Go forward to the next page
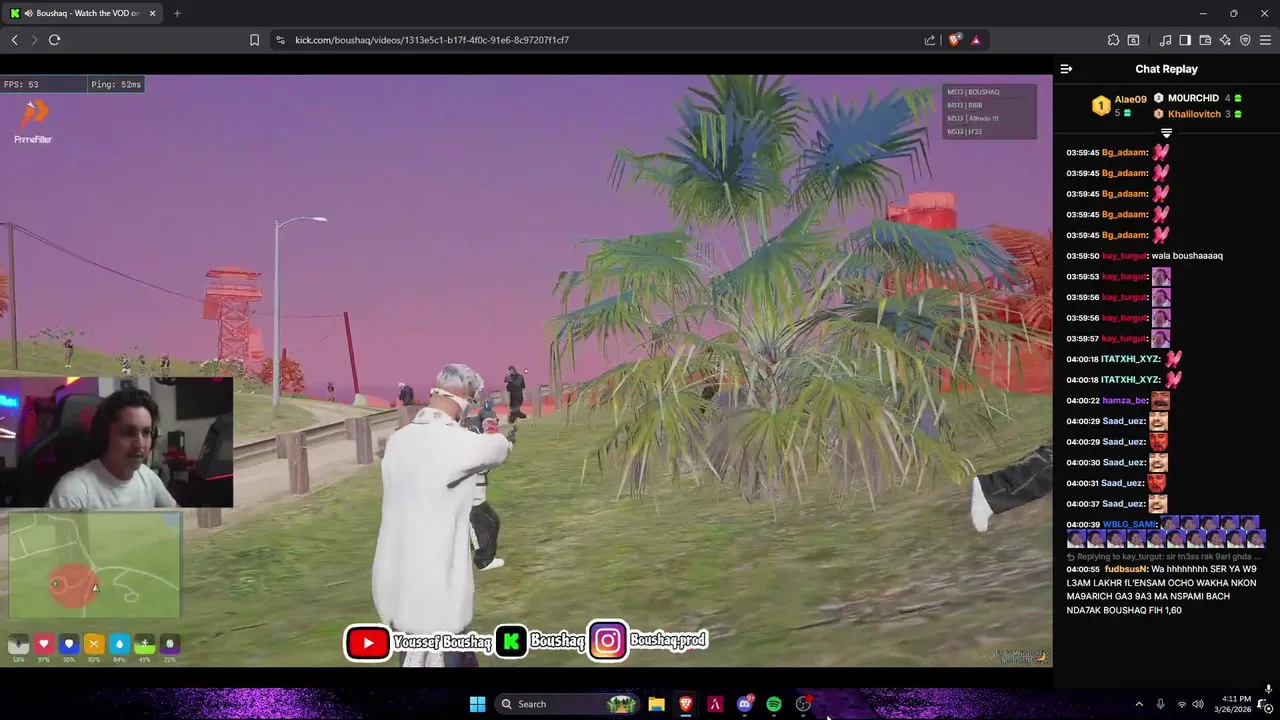Image resolution: width=1280 pixels, height=720 pixels. coord(34,40)
